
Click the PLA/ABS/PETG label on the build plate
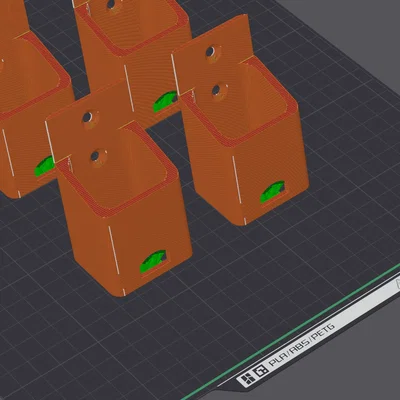302,345
